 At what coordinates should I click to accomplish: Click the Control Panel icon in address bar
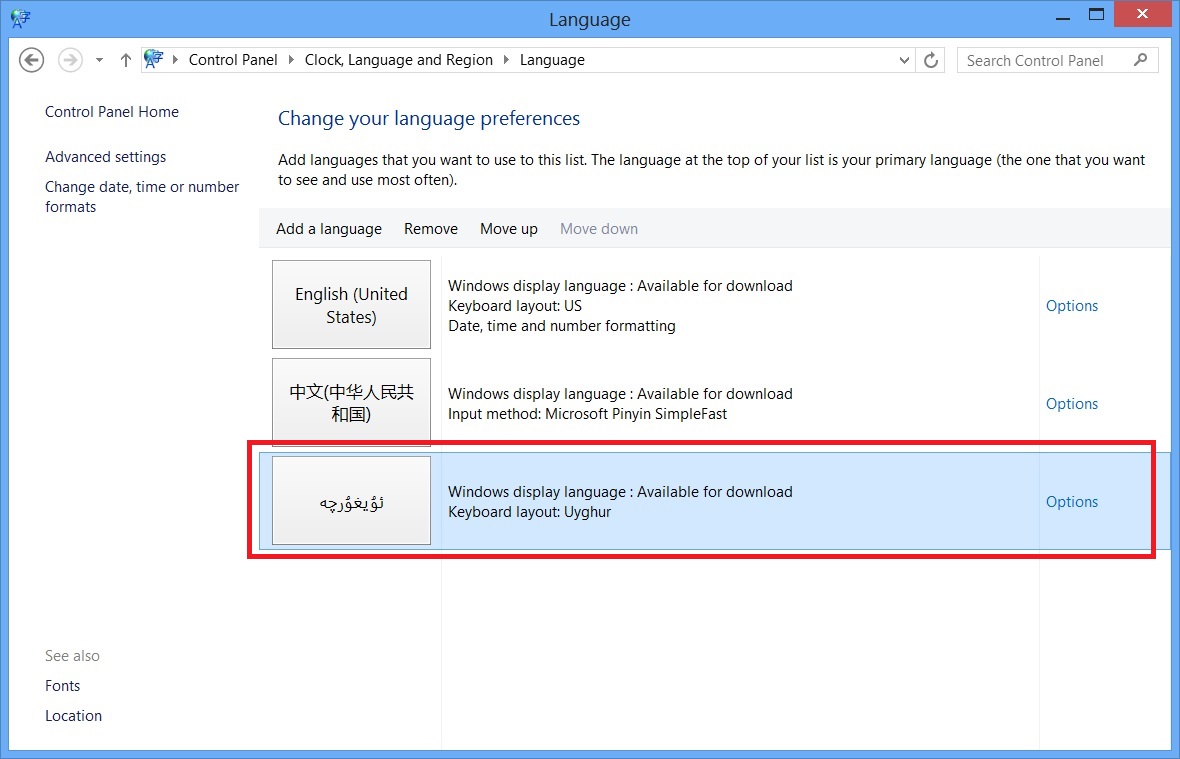click(x=154, y=59)
